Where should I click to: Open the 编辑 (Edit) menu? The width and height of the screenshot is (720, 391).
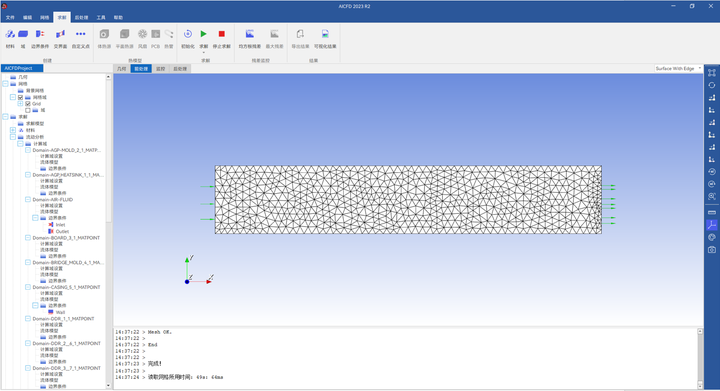click(x=28, y=17)
